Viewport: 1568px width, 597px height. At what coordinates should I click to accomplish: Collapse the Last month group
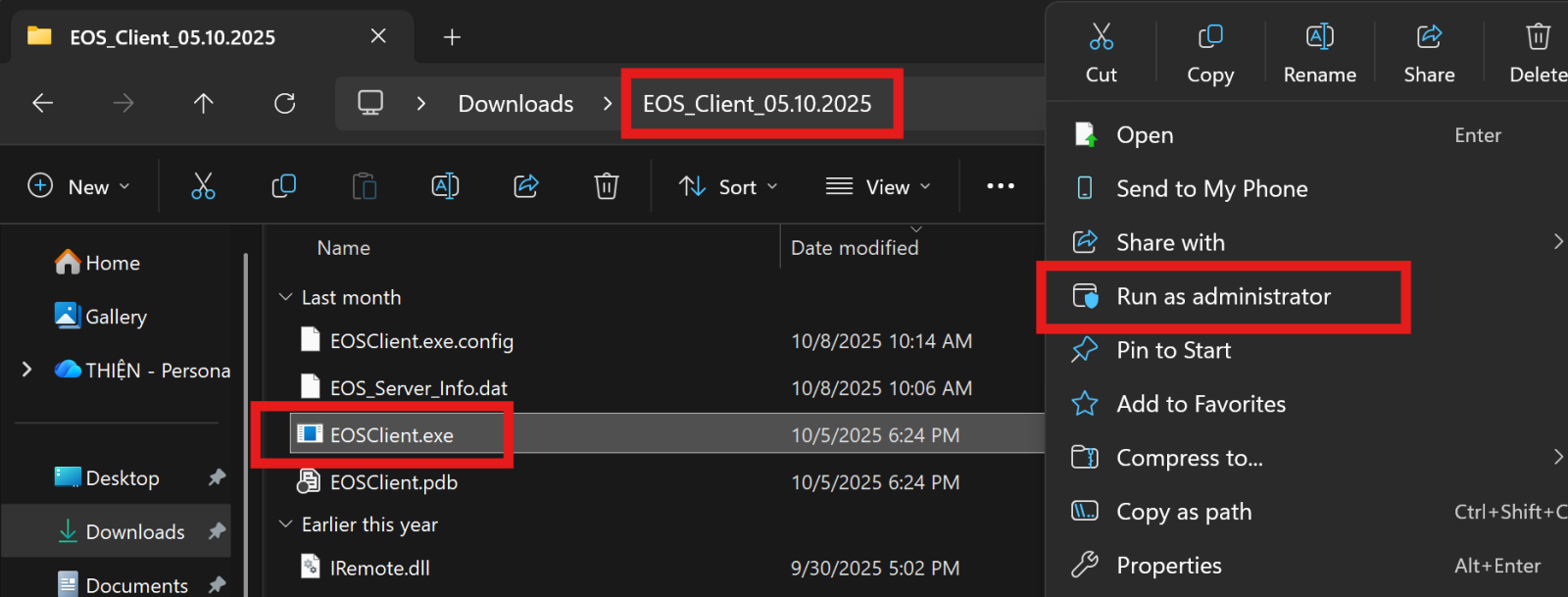286,297
